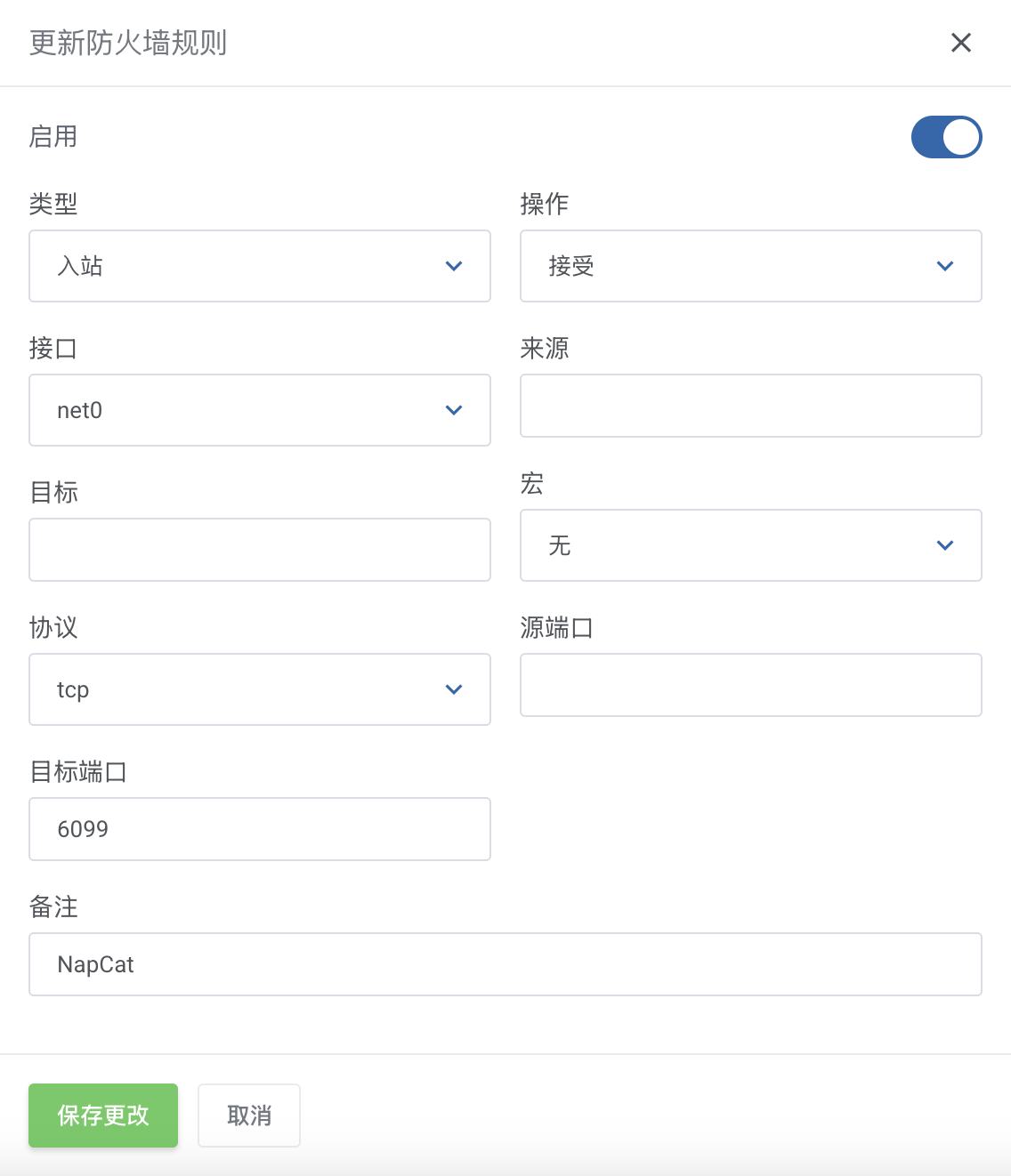Toggle the enabled switch off
The height and width of the screenshot is (1176, 1011).
[x=946, y=137]
